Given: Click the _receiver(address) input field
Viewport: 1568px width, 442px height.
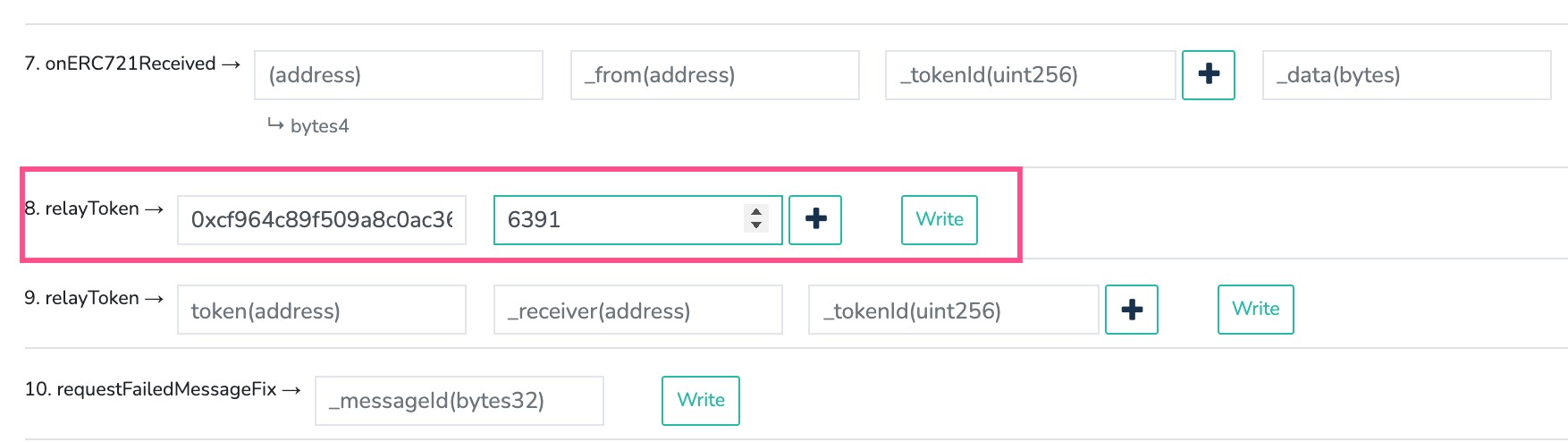Looking at the screenshot, I should pyautogui.click(x=638, y=310).
